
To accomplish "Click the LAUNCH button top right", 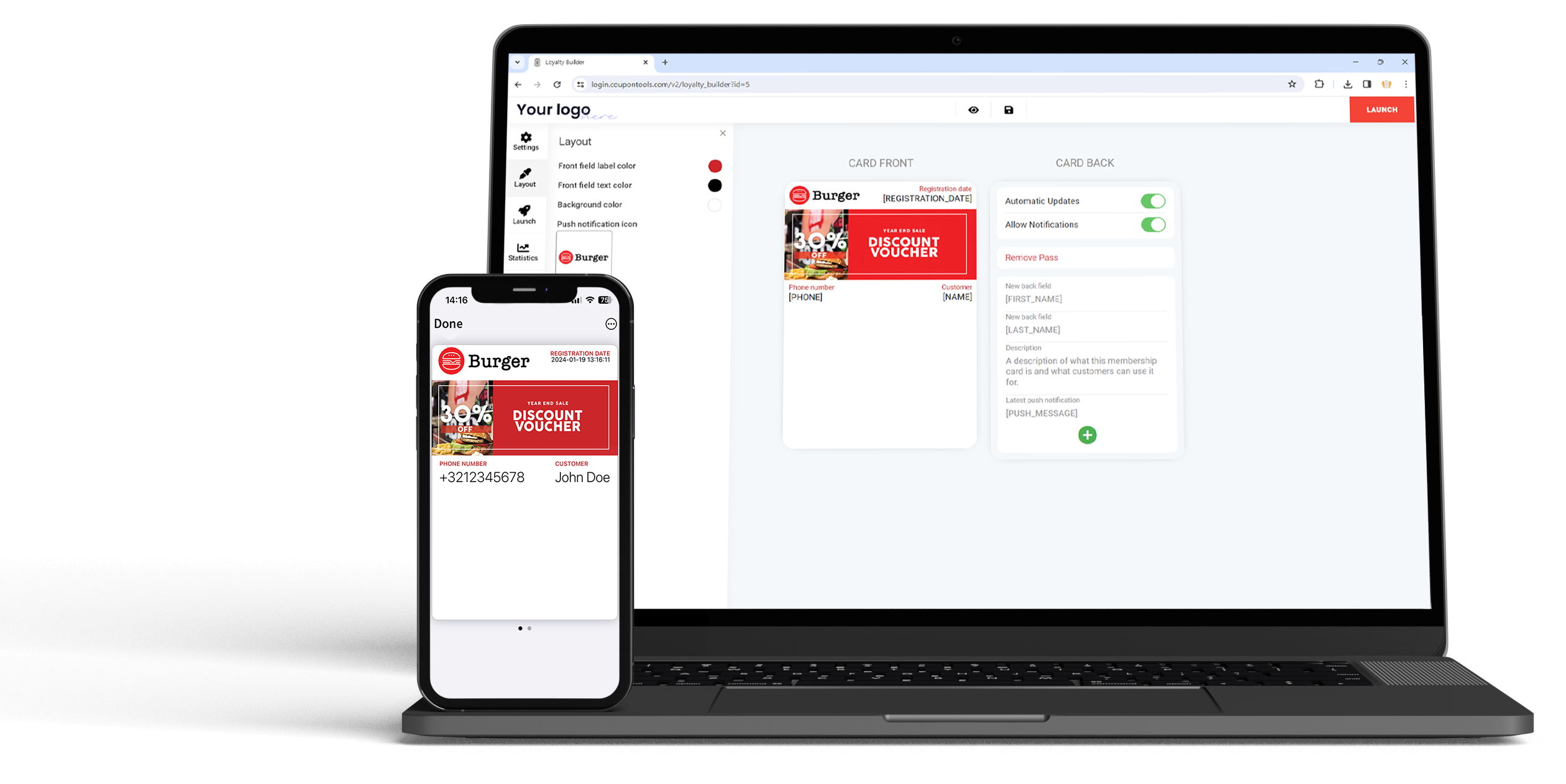I will (1381, 110).
